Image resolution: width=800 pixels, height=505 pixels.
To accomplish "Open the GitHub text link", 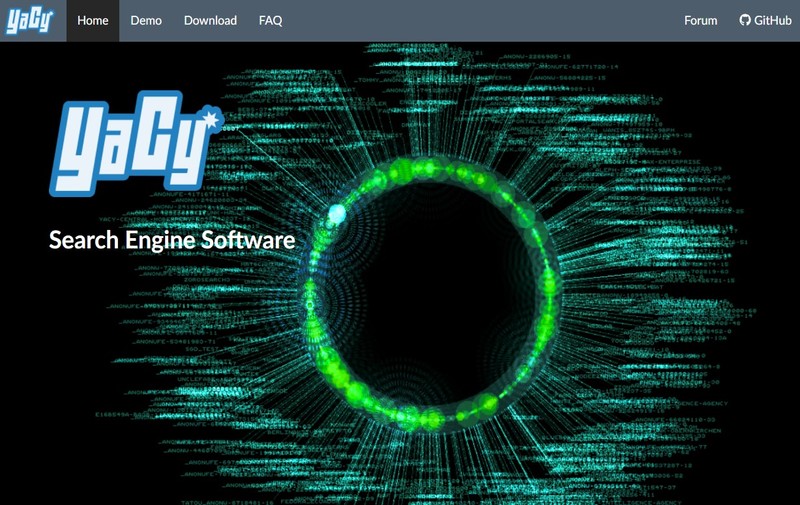I will coord(772,20).
